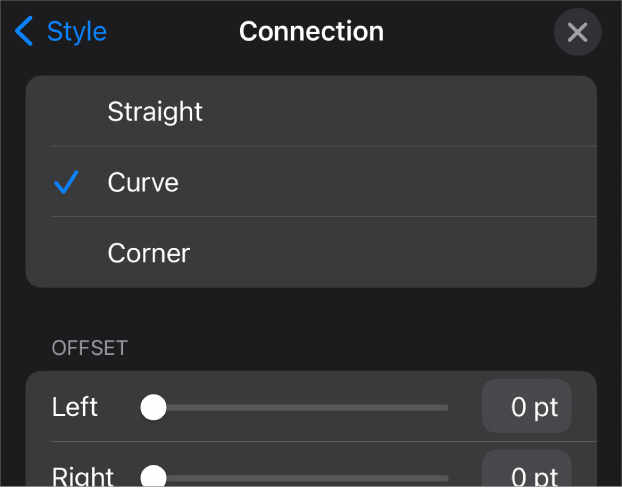This screenshot has height=490, width=622.
Task: Pick the Corner connection type
Action: point(149,253)
